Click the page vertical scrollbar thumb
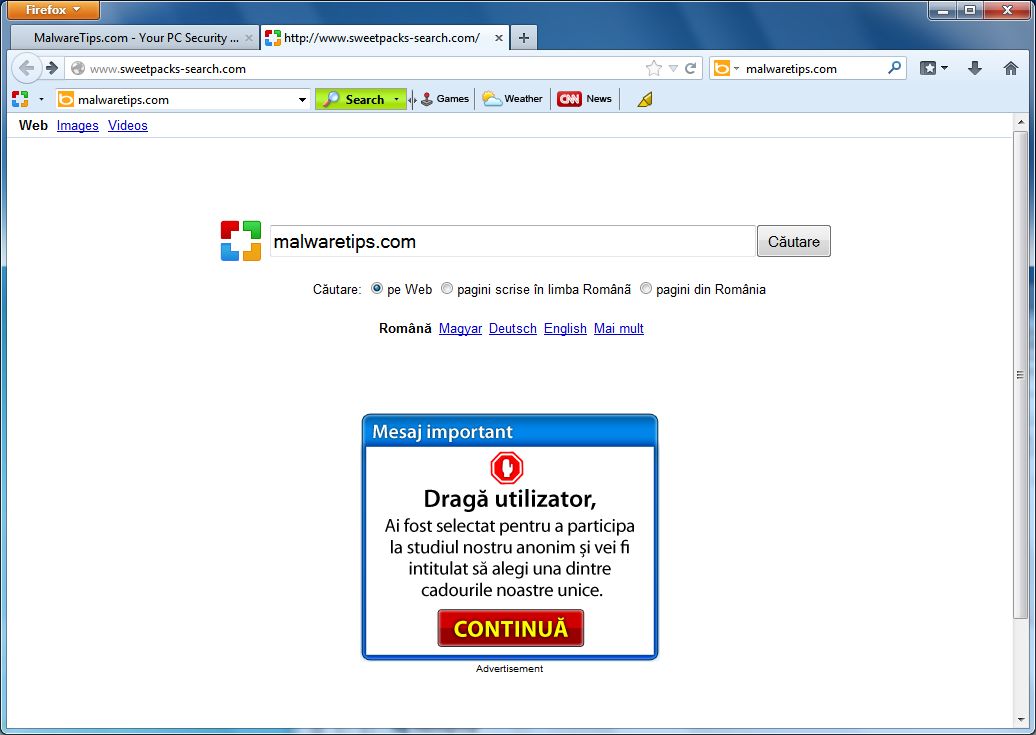 click(x=1020, y=375)
